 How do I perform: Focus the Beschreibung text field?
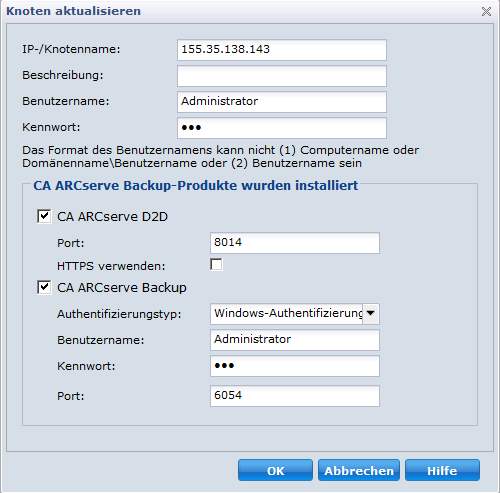pyautogui.click(x=282, y=76)
